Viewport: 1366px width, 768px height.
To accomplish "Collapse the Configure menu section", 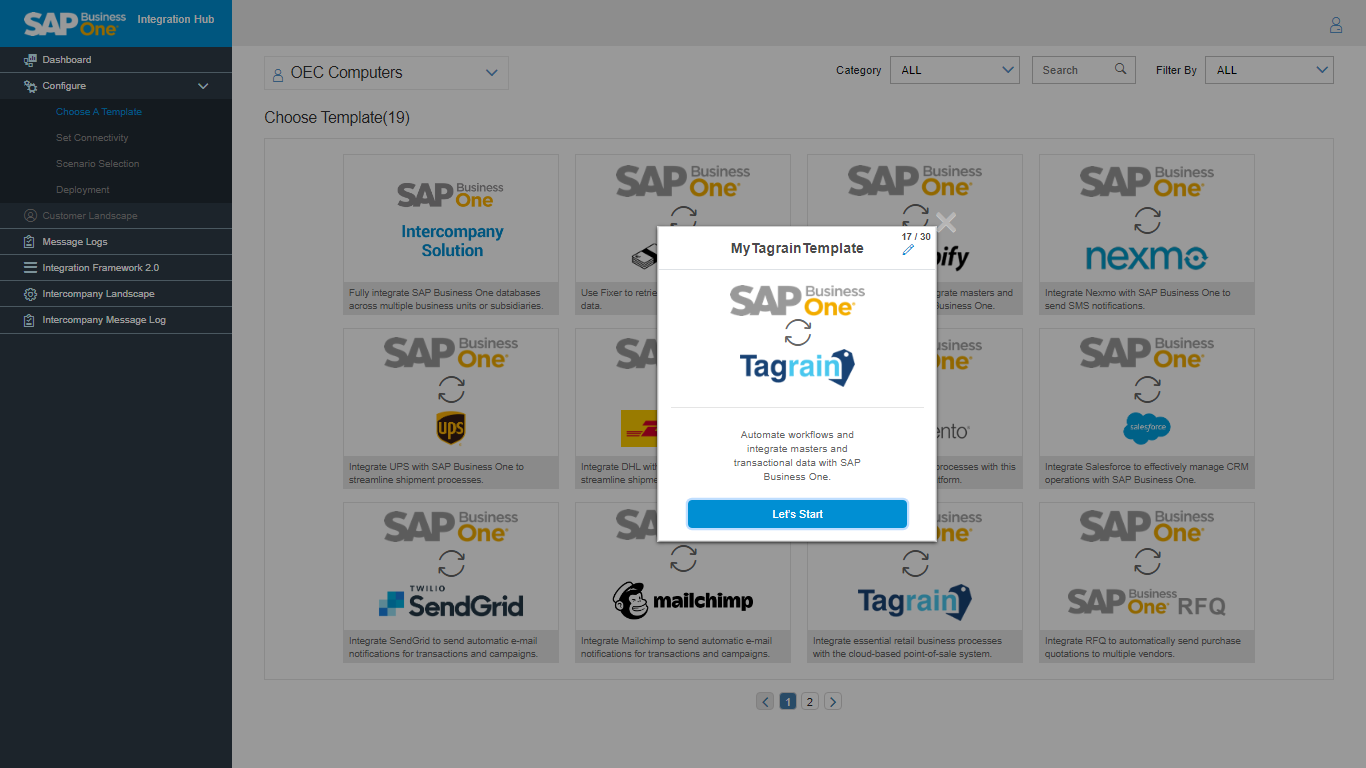I will tap(203, 86).
